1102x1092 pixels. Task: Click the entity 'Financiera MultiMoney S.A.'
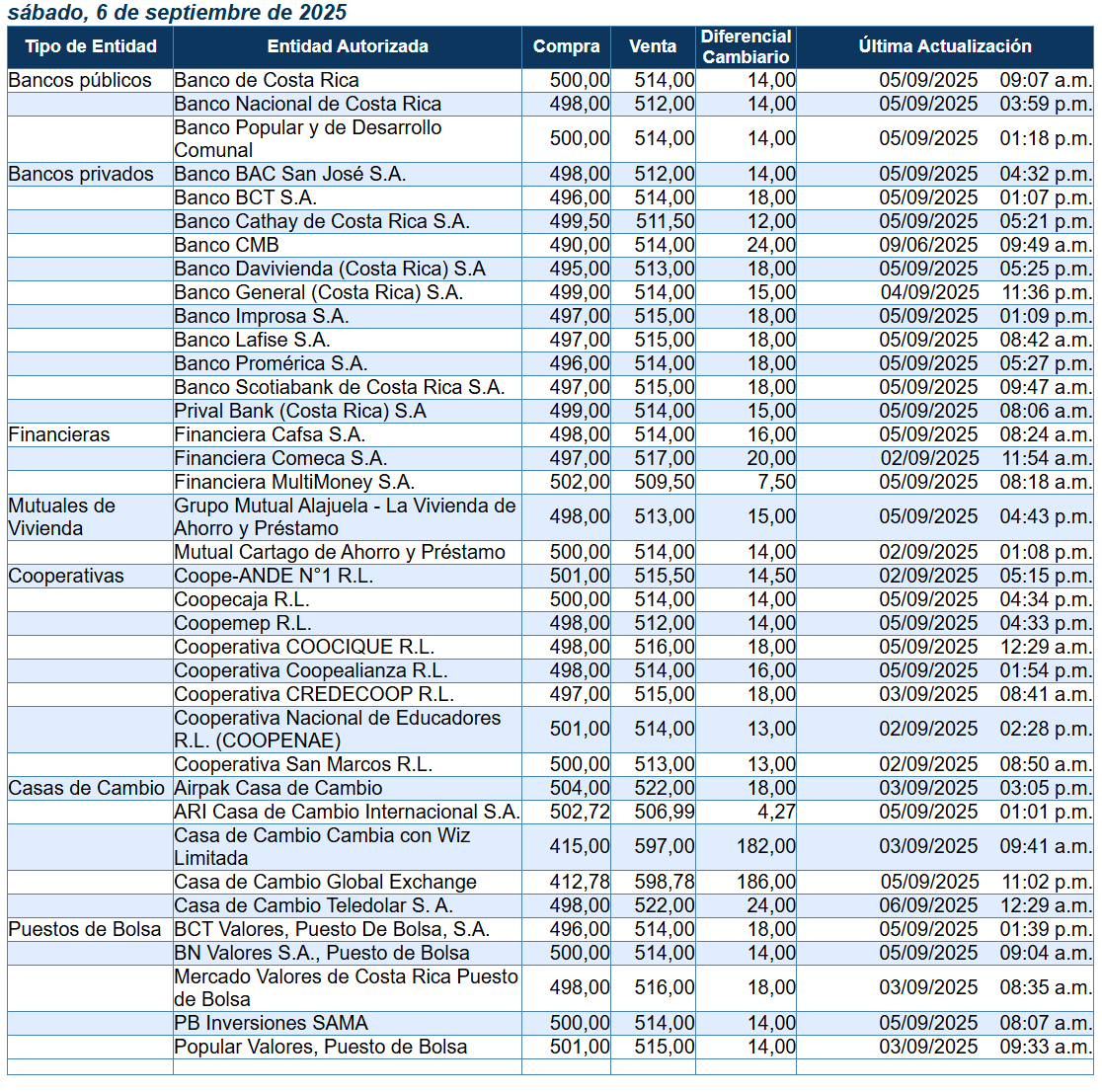tap(294, 483)
